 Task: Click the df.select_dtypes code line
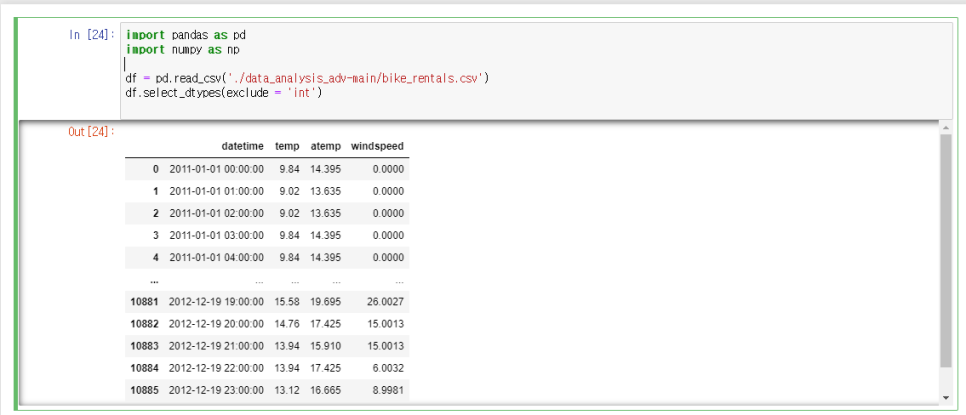pyautogui.click(x=224, y=93)
